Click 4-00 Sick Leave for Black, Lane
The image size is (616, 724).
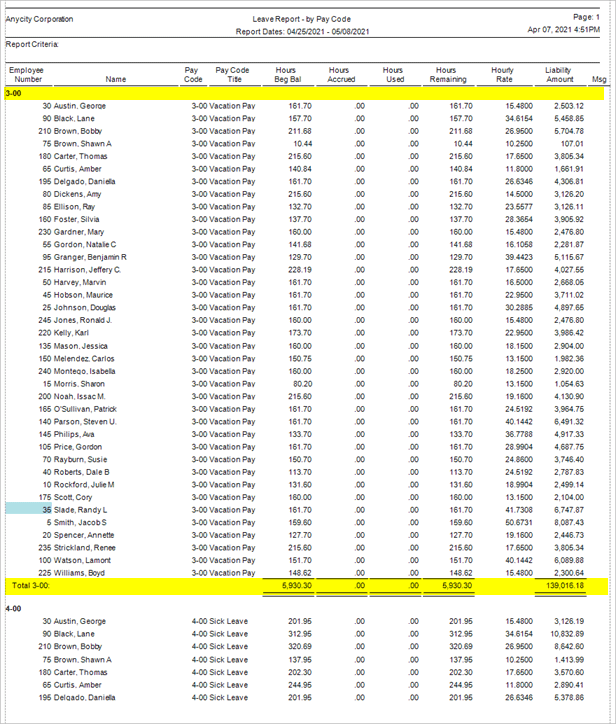pos(220,634)
